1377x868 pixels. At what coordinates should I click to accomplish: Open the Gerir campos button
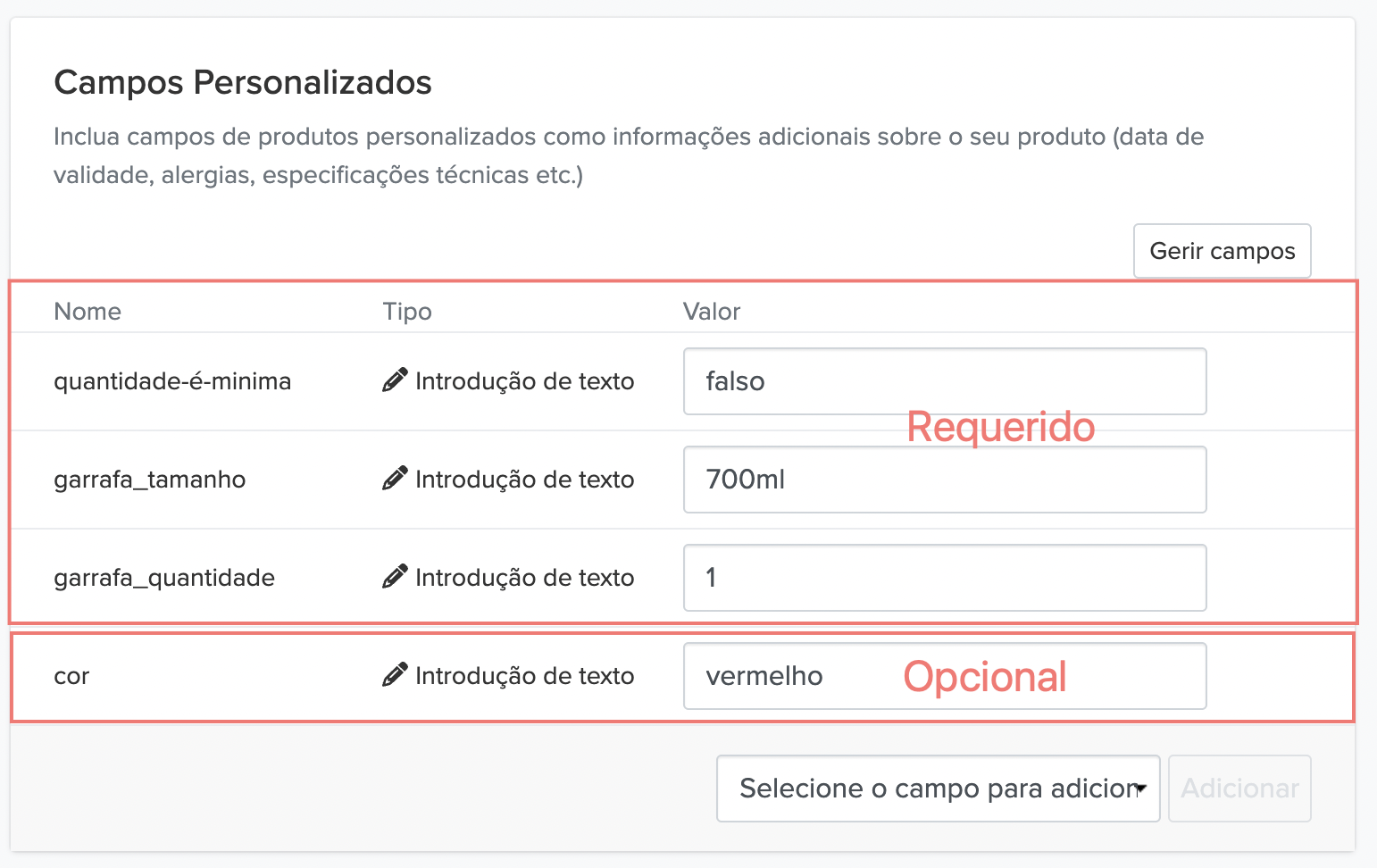[x=1222, y=251]
